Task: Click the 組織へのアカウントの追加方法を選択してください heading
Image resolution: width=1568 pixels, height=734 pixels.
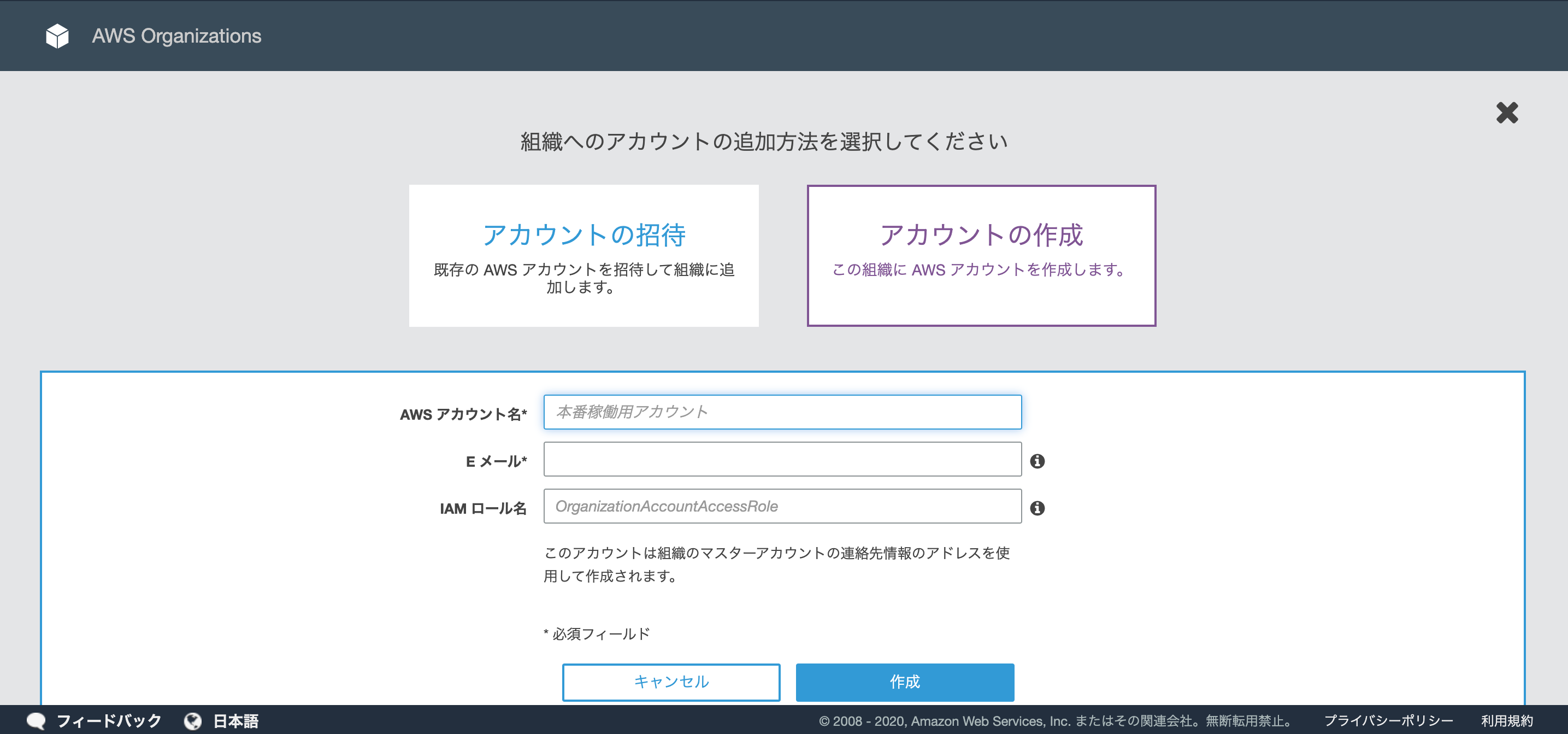Action: click(764, 142)
